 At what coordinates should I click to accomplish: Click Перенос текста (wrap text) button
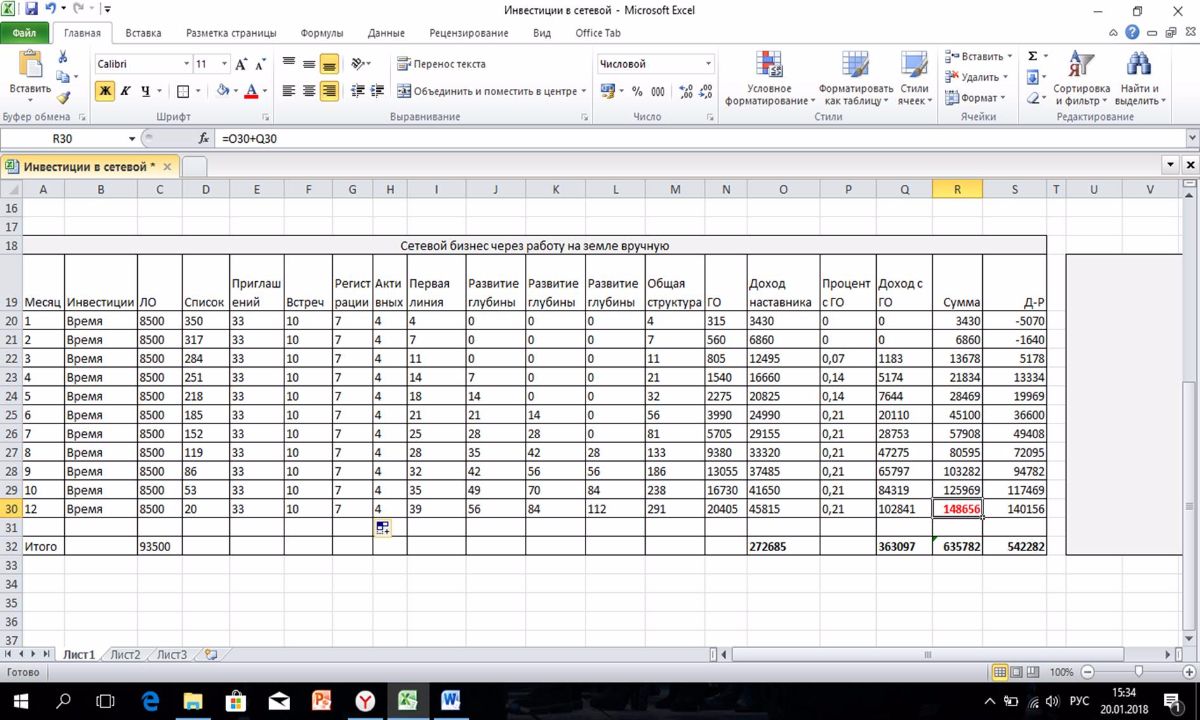(x=441, y=64)
